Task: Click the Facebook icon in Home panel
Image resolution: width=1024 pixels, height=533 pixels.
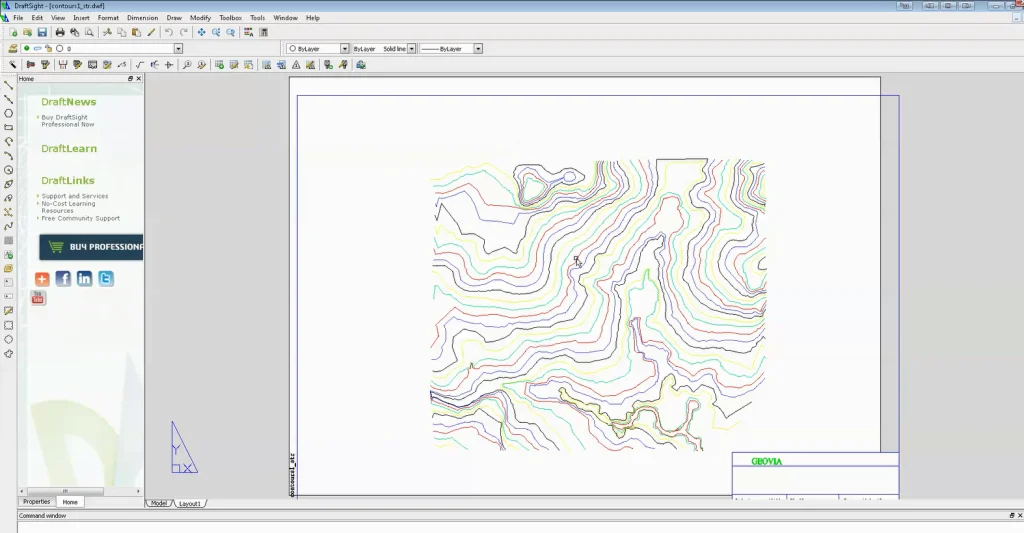Action: tap(63, 279)
